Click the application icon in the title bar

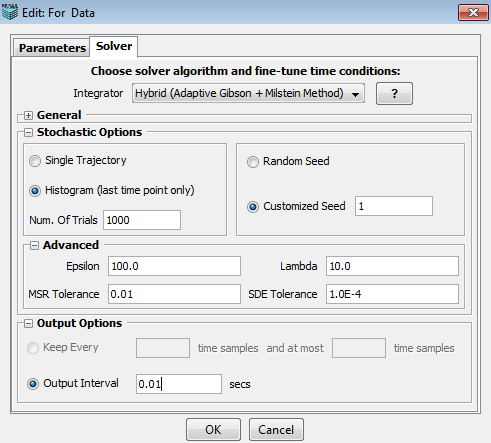(9, 12)
